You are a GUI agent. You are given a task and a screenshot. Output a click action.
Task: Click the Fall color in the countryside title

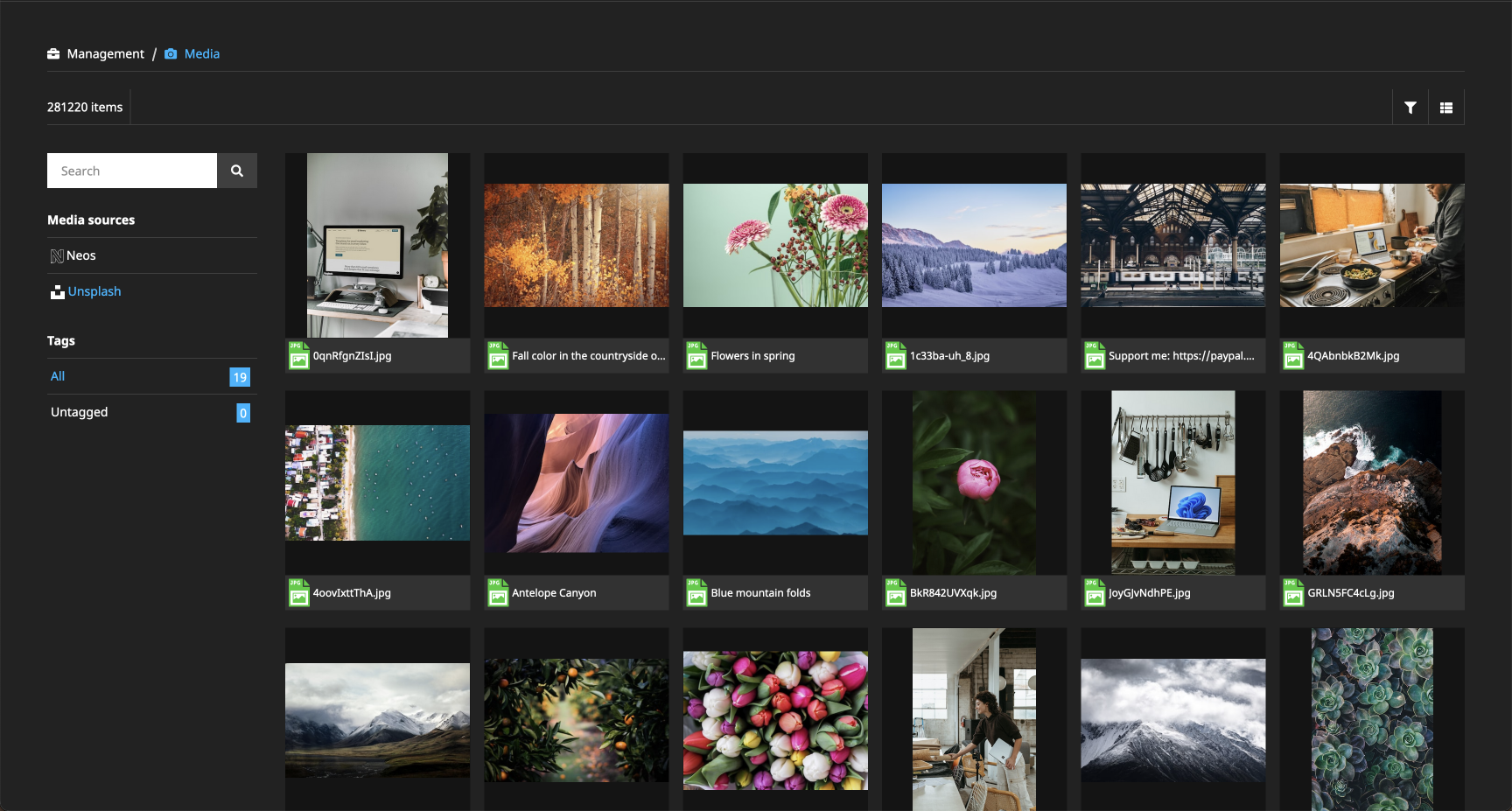coord(589,356)
